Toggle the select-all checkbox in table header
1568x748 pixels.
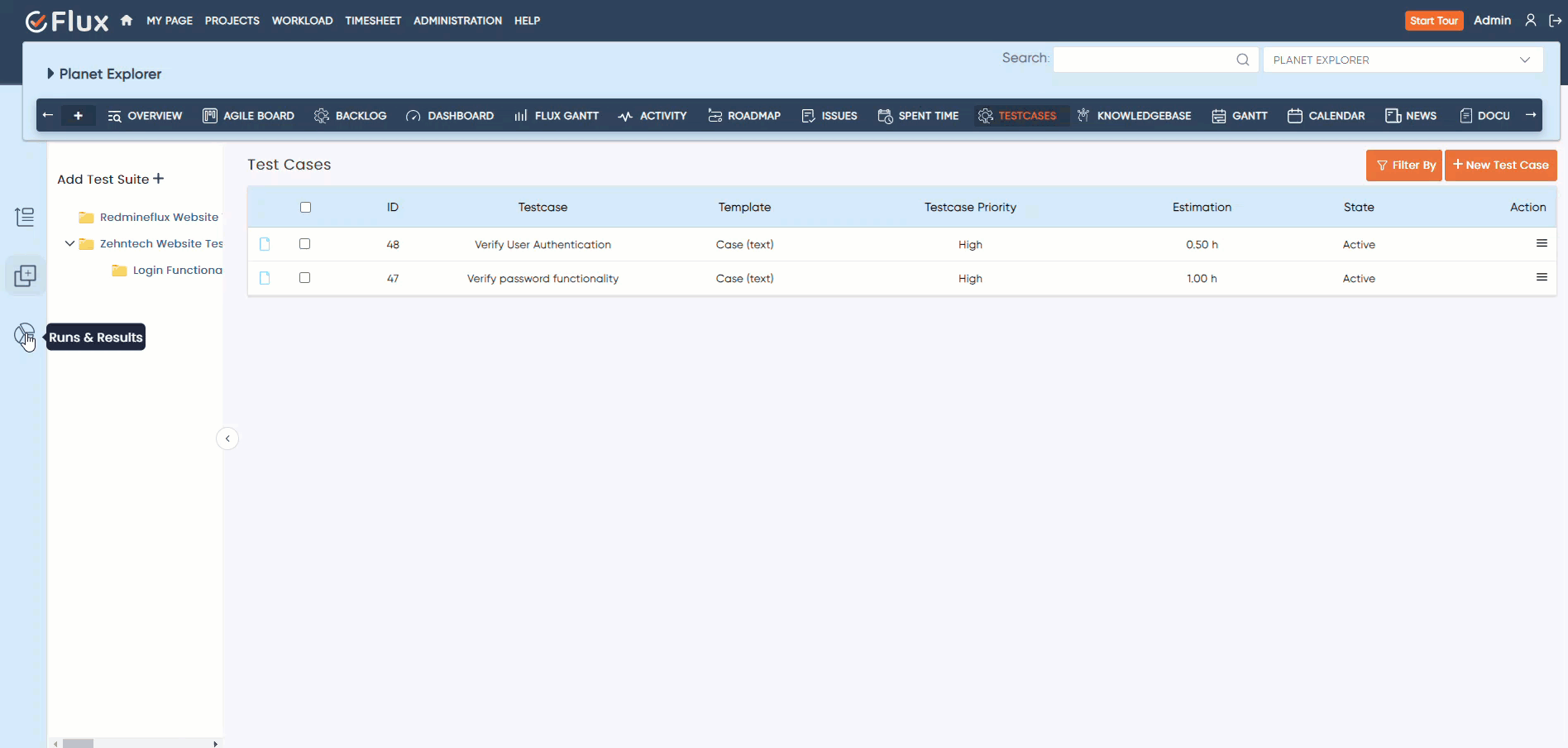[305, 207]
